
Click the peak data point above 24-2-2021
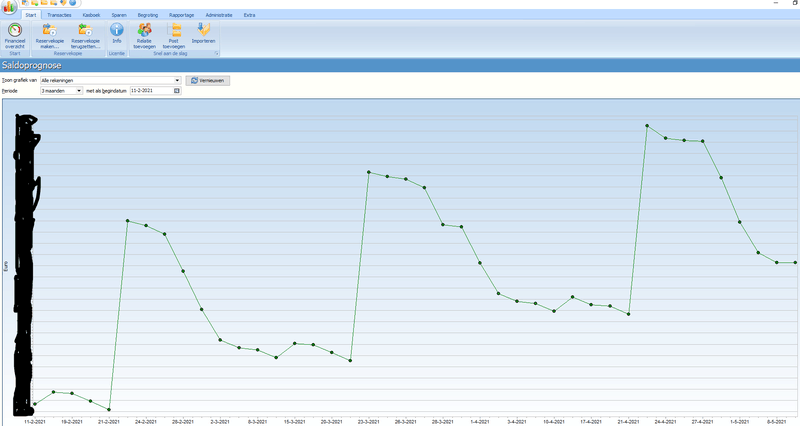(x=128, y=221)
